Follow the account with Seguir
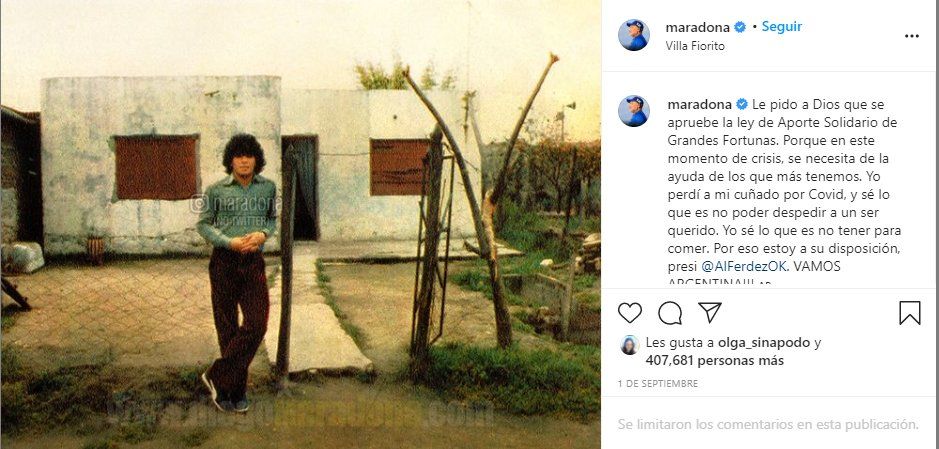Image resolution: width=939 pixels, height=449 pixels. (782, 27)
